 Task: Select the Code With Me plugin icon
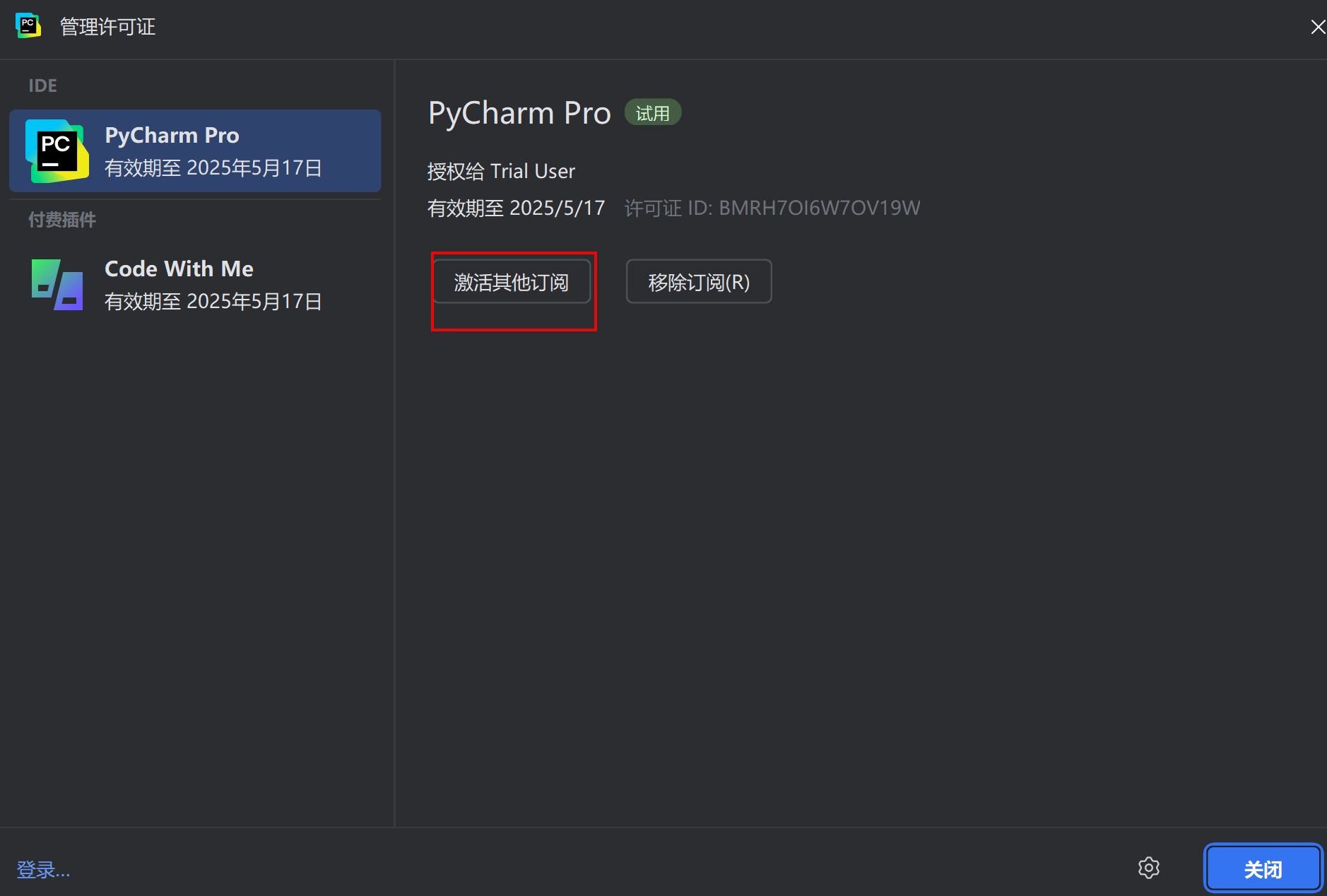point(57,285)
